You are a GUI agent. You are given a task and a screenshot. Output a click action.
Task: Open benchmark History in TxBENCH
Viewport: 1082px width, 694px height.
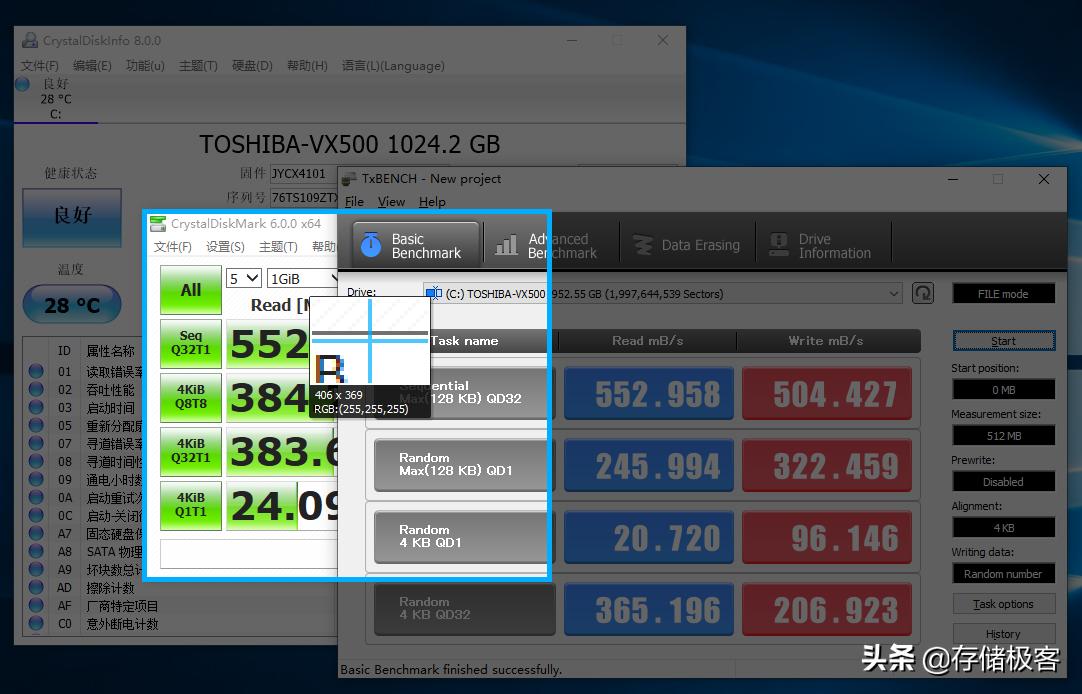[x=1003, y=634]
